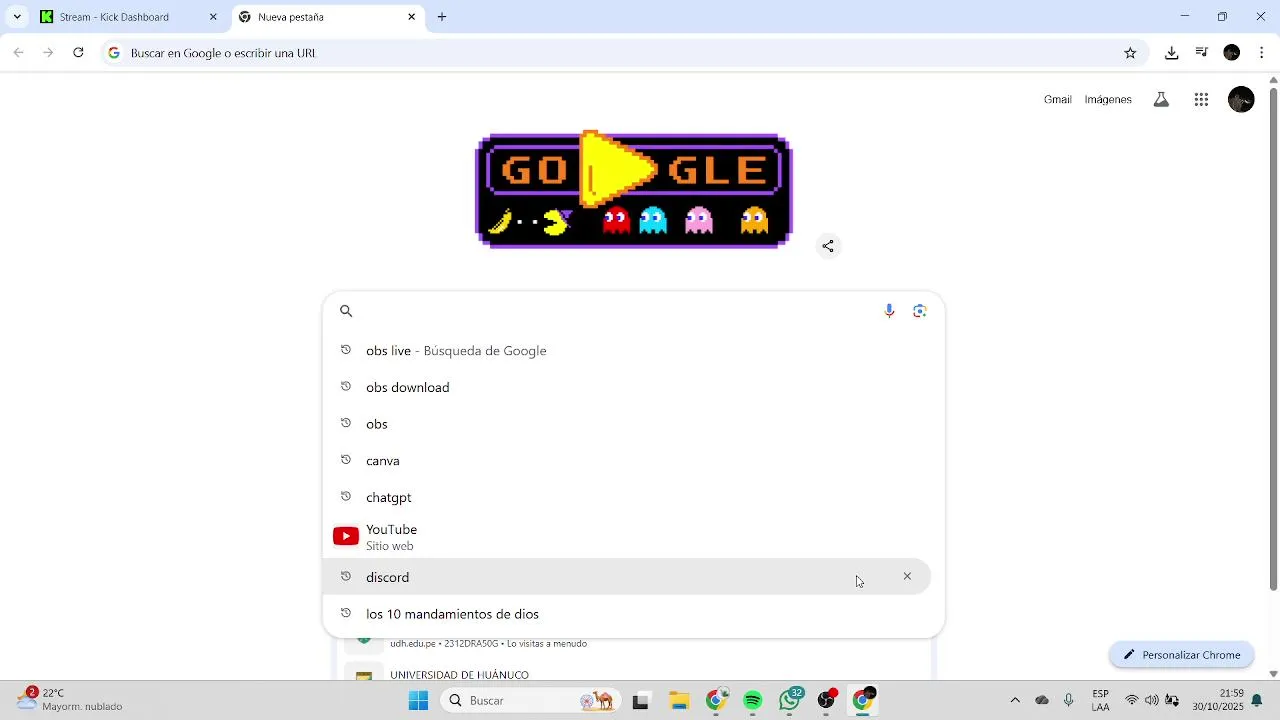
Task: Open the Wi-Fi network tray icon
Action: pos(1132,701)
